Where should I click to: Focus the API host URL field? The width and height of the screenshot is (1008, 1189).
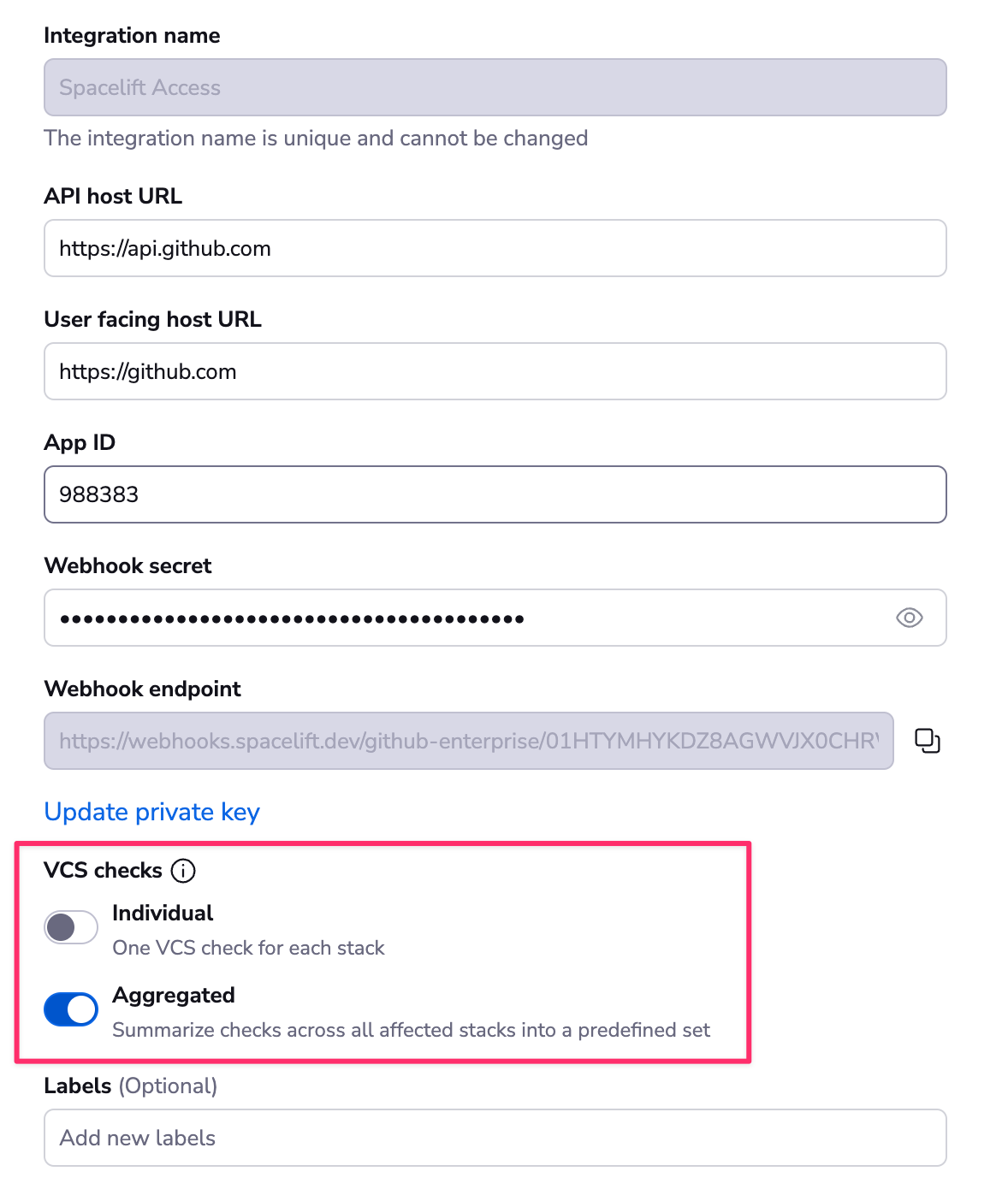[495, 248]
